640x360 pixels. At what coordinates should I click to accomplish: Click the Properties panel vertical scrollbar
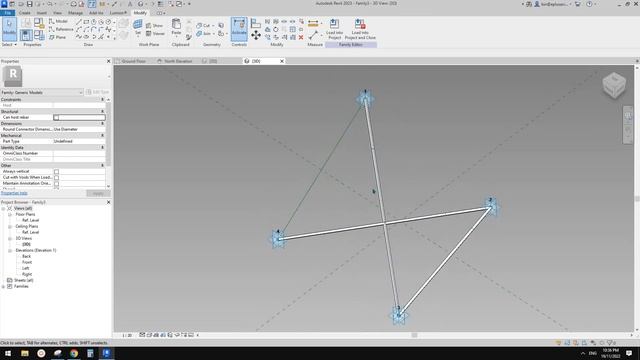point(108,143)
